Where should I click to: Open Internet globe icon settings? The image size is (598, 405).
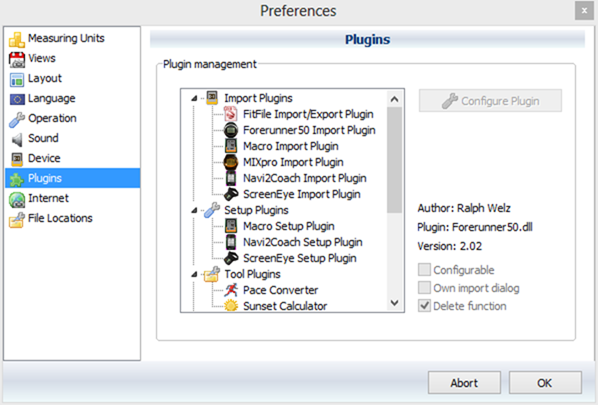pos(17,199)
